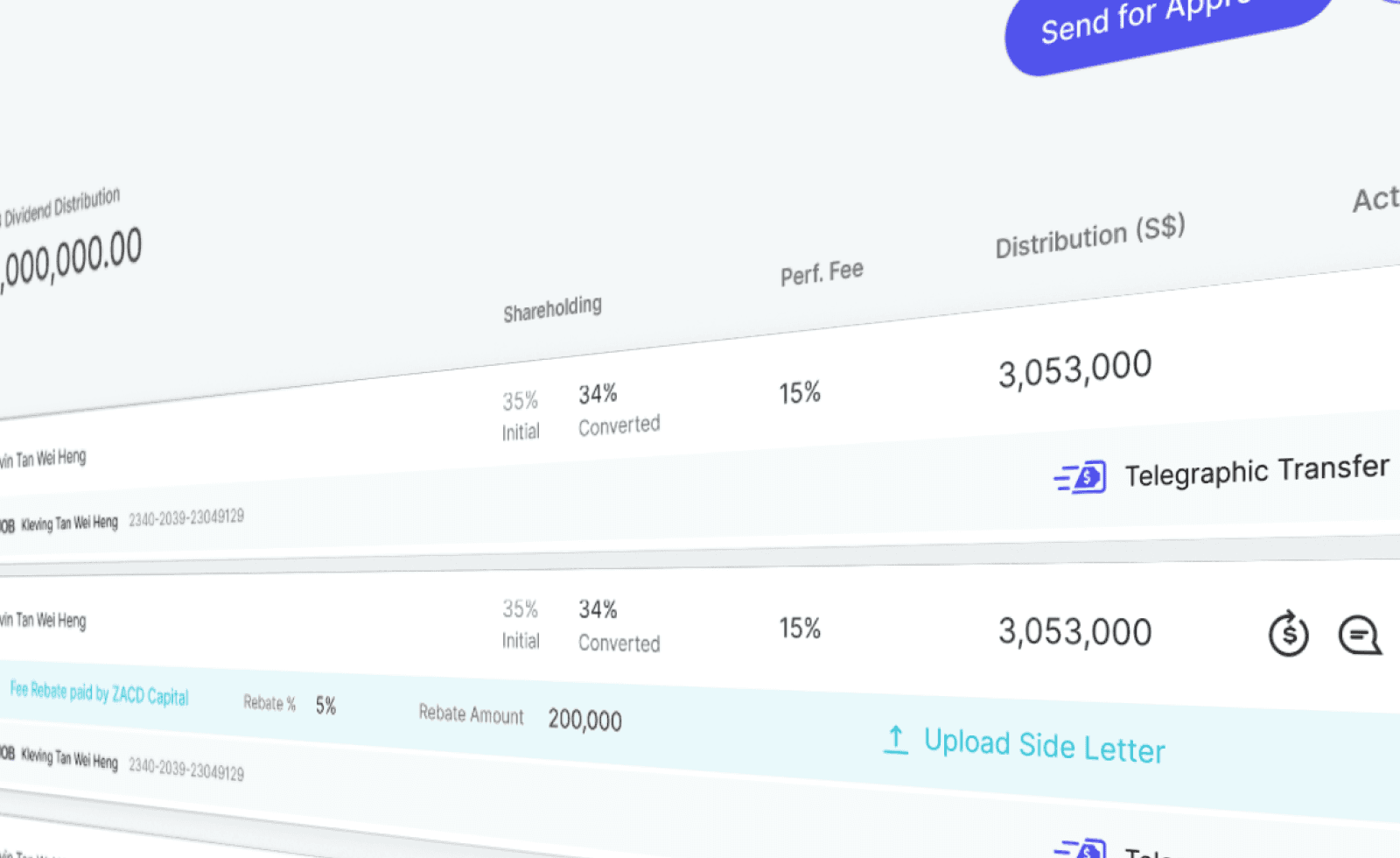Select the Perf. Fee column header

point(822,273)
